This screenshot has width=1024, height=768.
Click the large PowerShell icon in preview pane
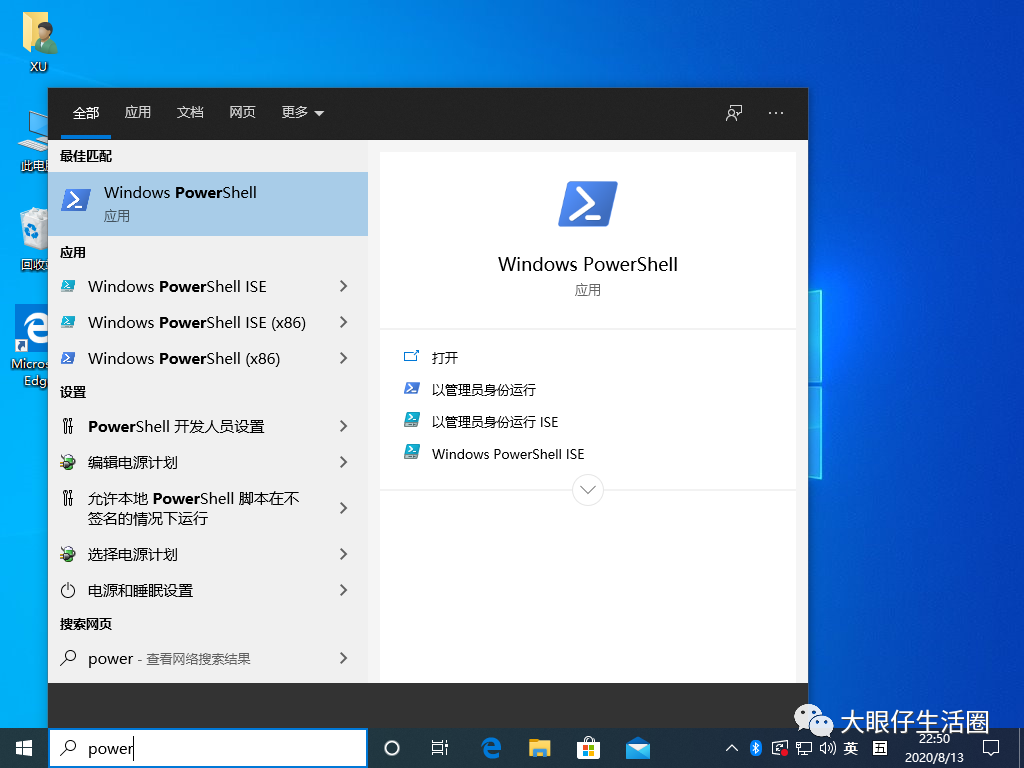coord(588,204)
